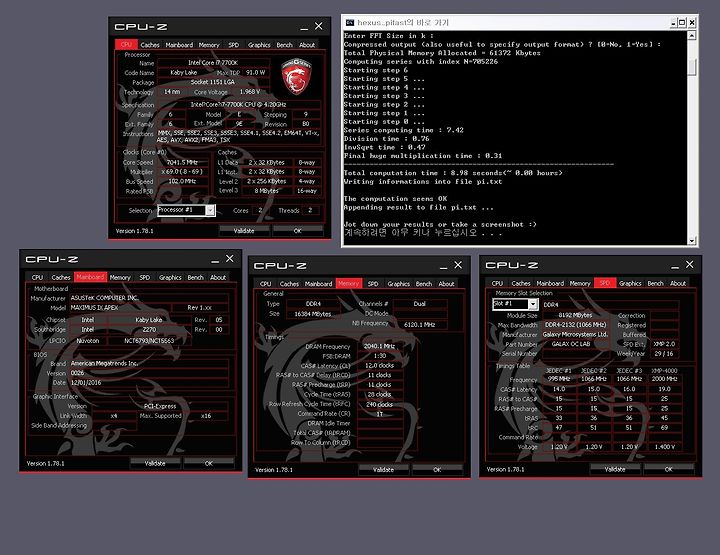Click the DRAM Frequency value 2040.1 MHz

point(379,346)
